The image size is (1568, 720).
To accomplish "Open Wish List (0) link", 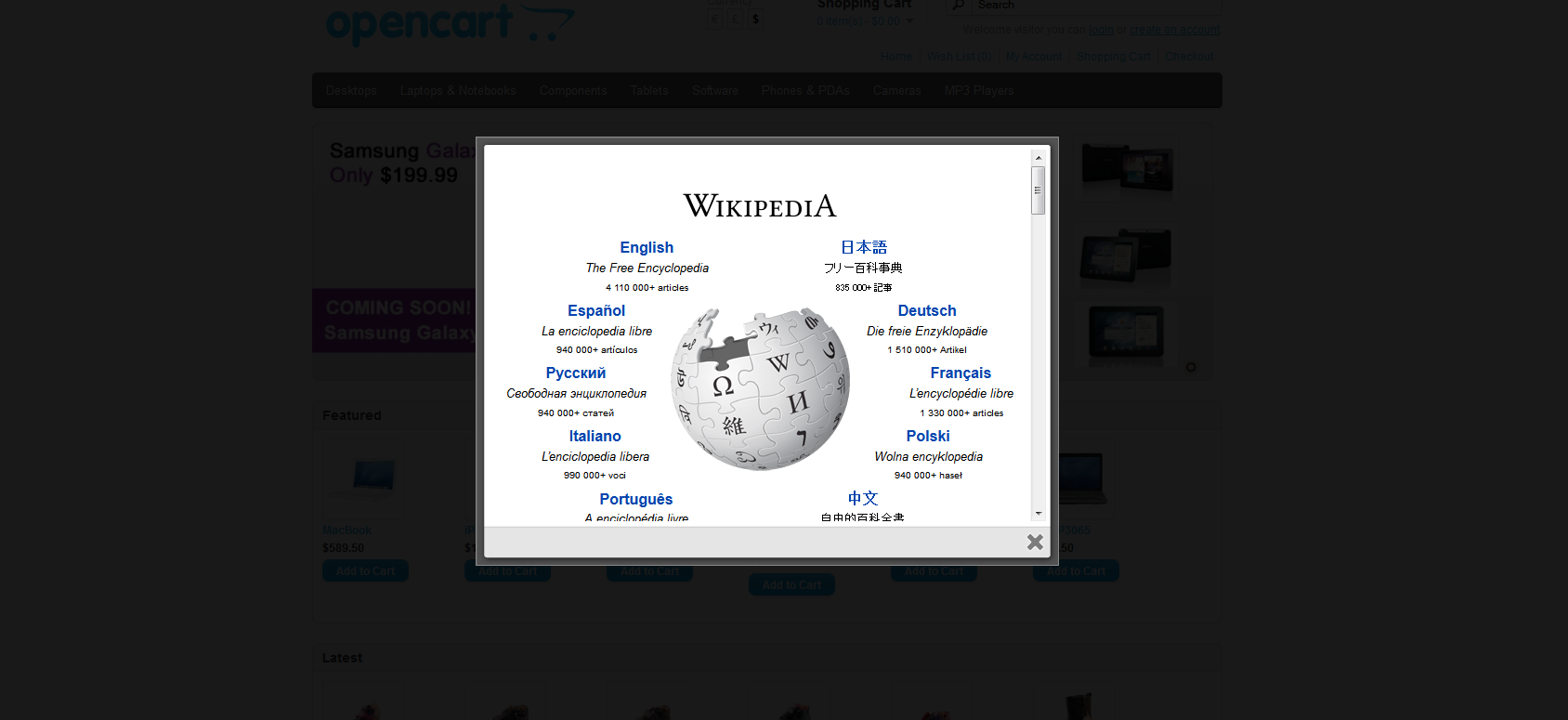I will coord(960,57).
